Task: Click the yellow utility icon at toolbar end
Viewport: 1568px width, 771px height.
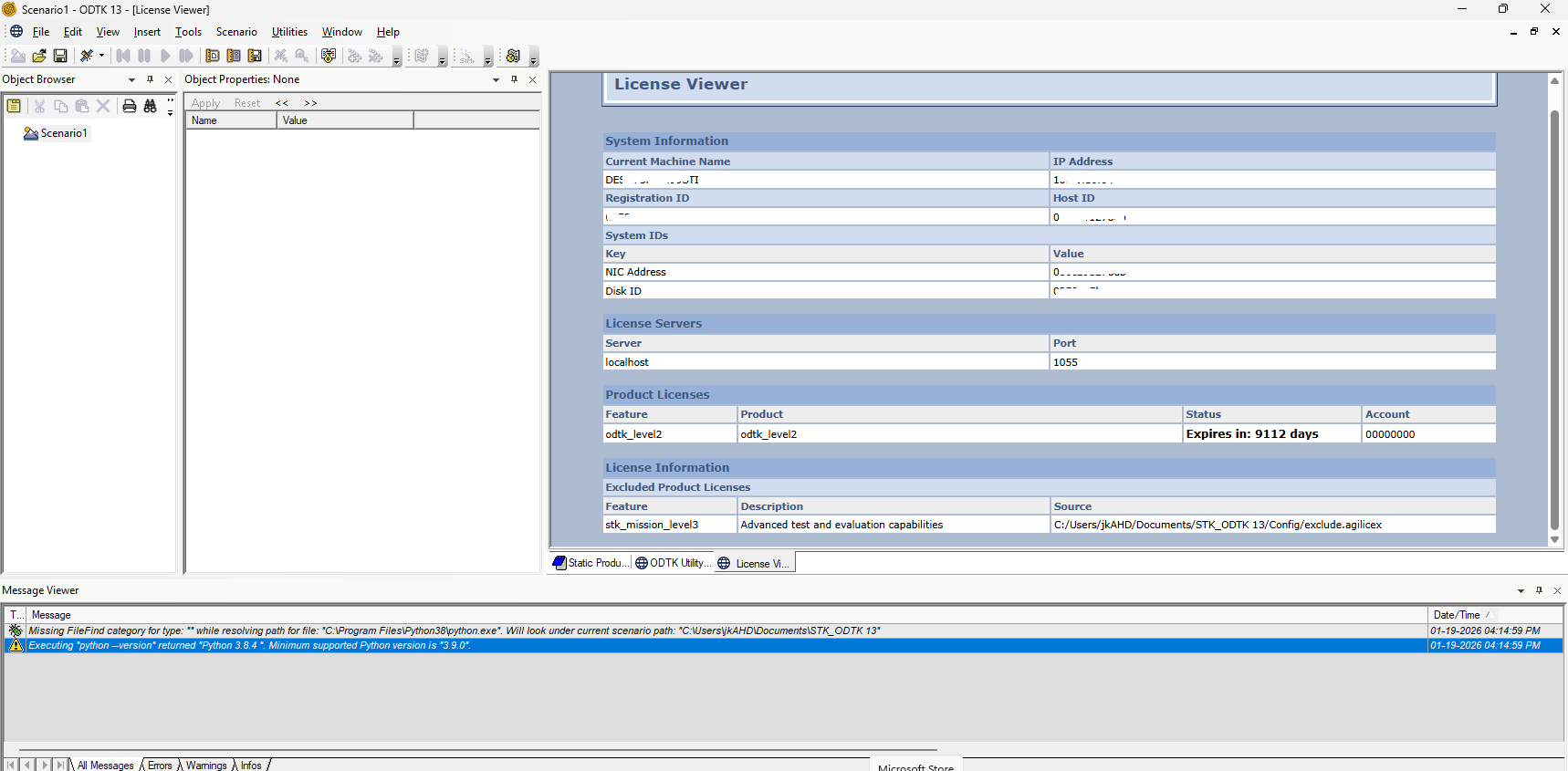Action: [x=513, y=56]
